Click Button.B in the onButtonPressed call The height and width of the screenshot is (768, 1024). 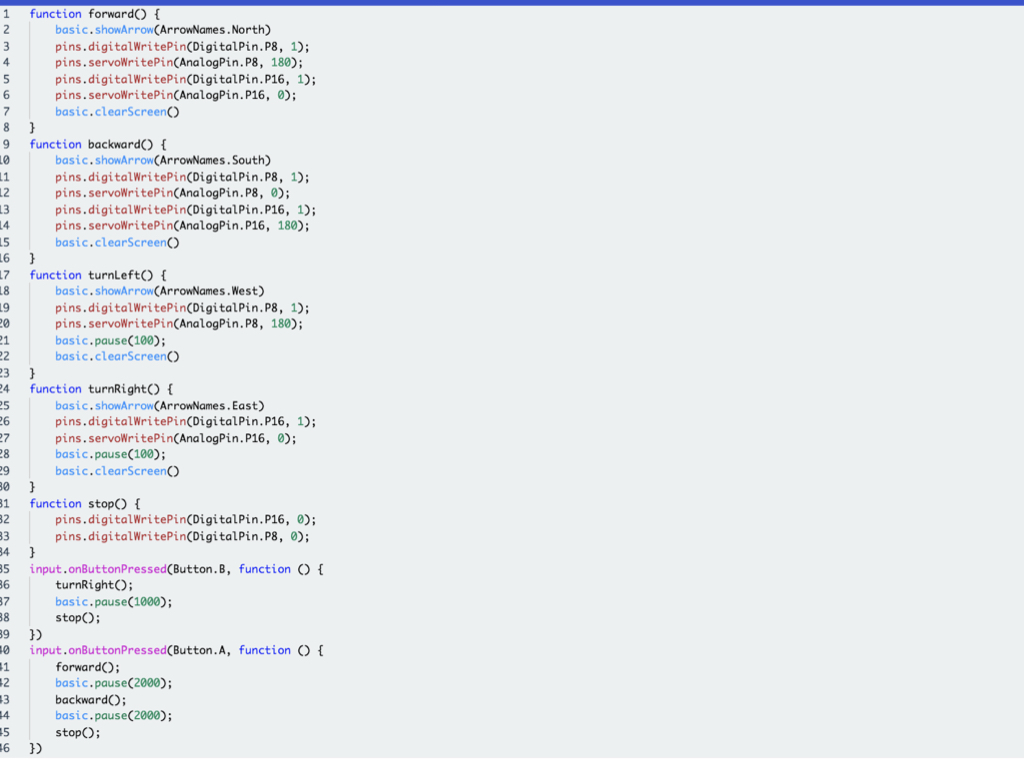(199, 569)
